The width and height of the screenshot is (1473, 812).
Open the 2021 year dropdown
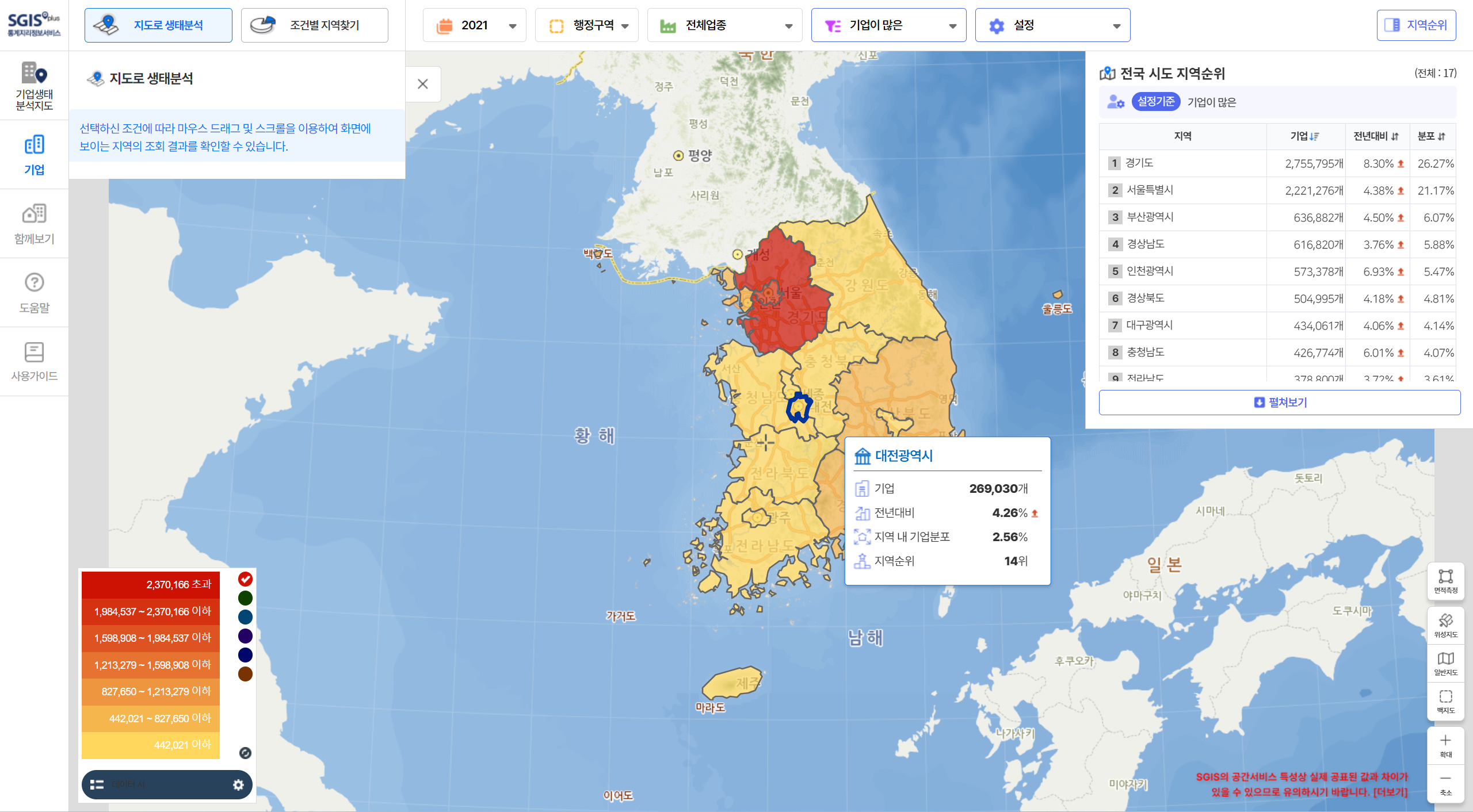point(474,25)
